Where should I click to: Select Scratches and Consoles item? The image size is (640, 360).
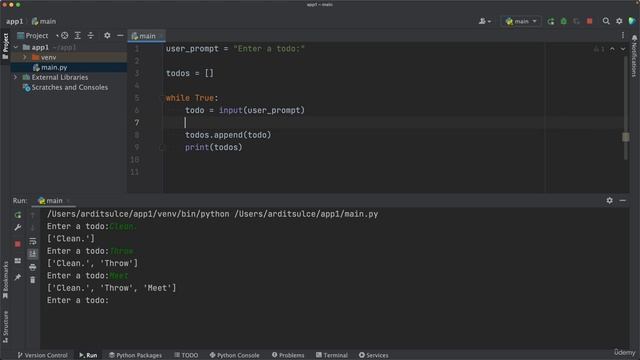point(65,87)
